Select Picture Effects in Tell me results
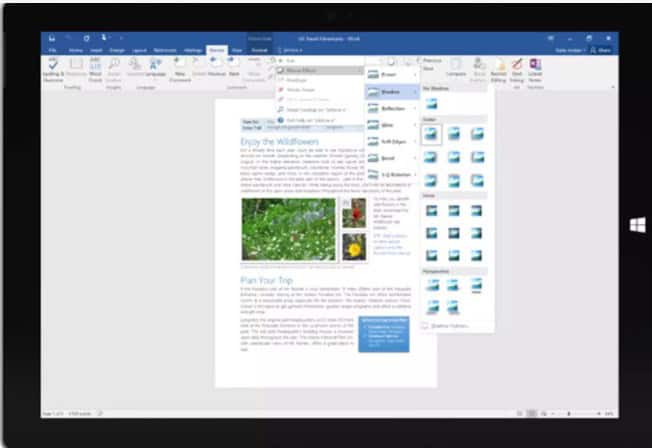This screenshot has width=652, height=448. 319,71
